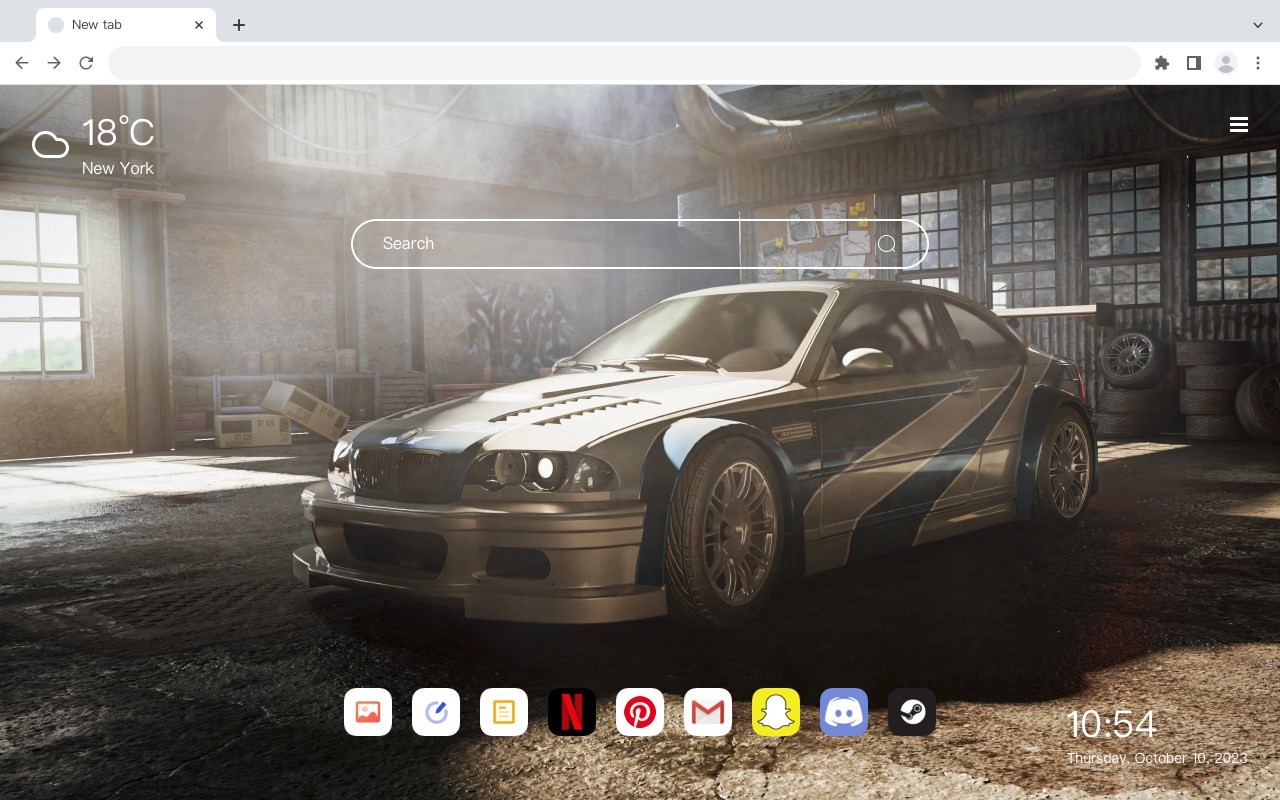Open the Discord shortcut
This screenshot has width=1280, height=800.
(844, 712)
